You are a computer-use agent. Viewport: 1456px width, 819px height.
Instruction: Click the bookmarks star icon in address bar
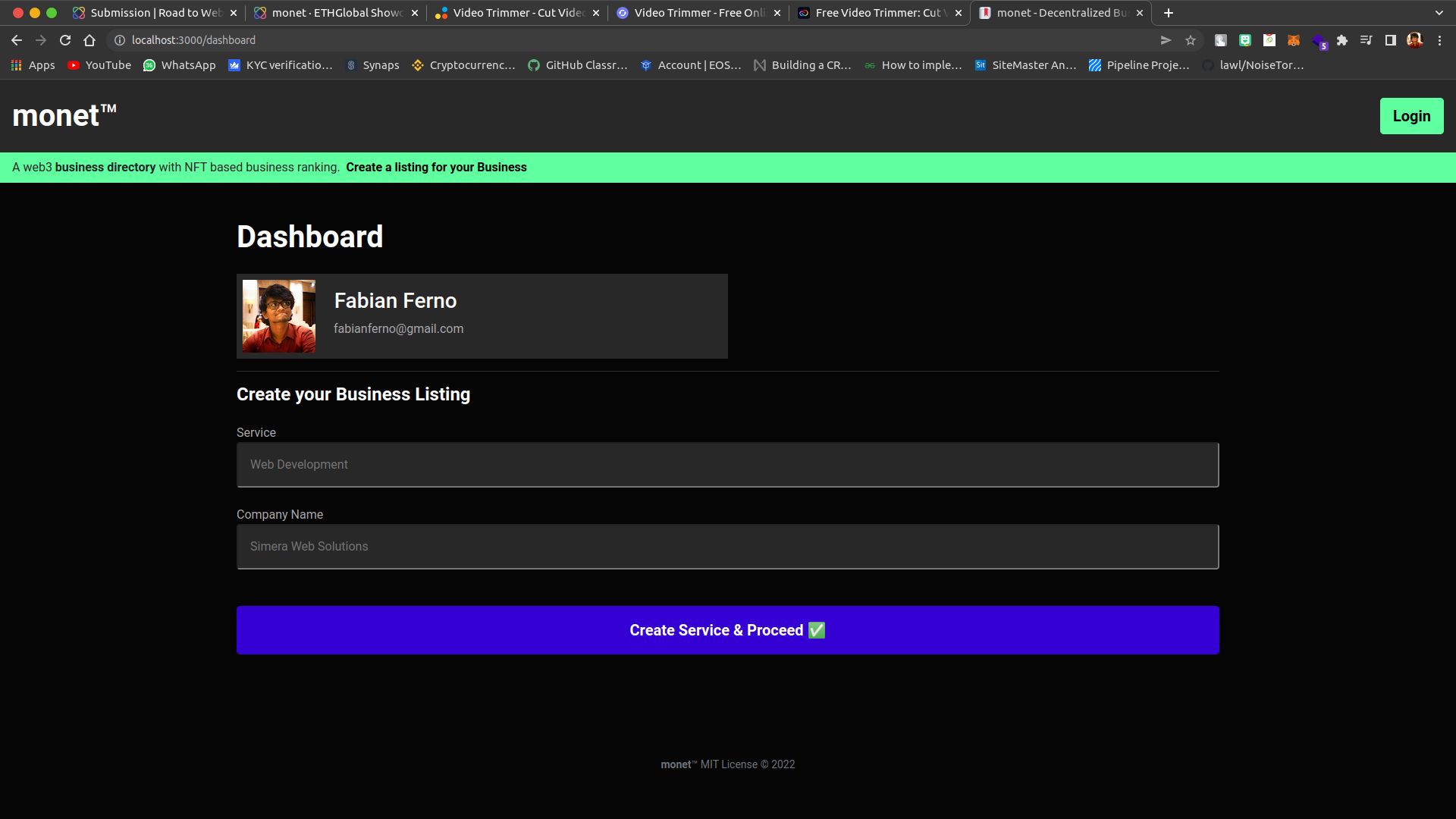coord(1191,40)
